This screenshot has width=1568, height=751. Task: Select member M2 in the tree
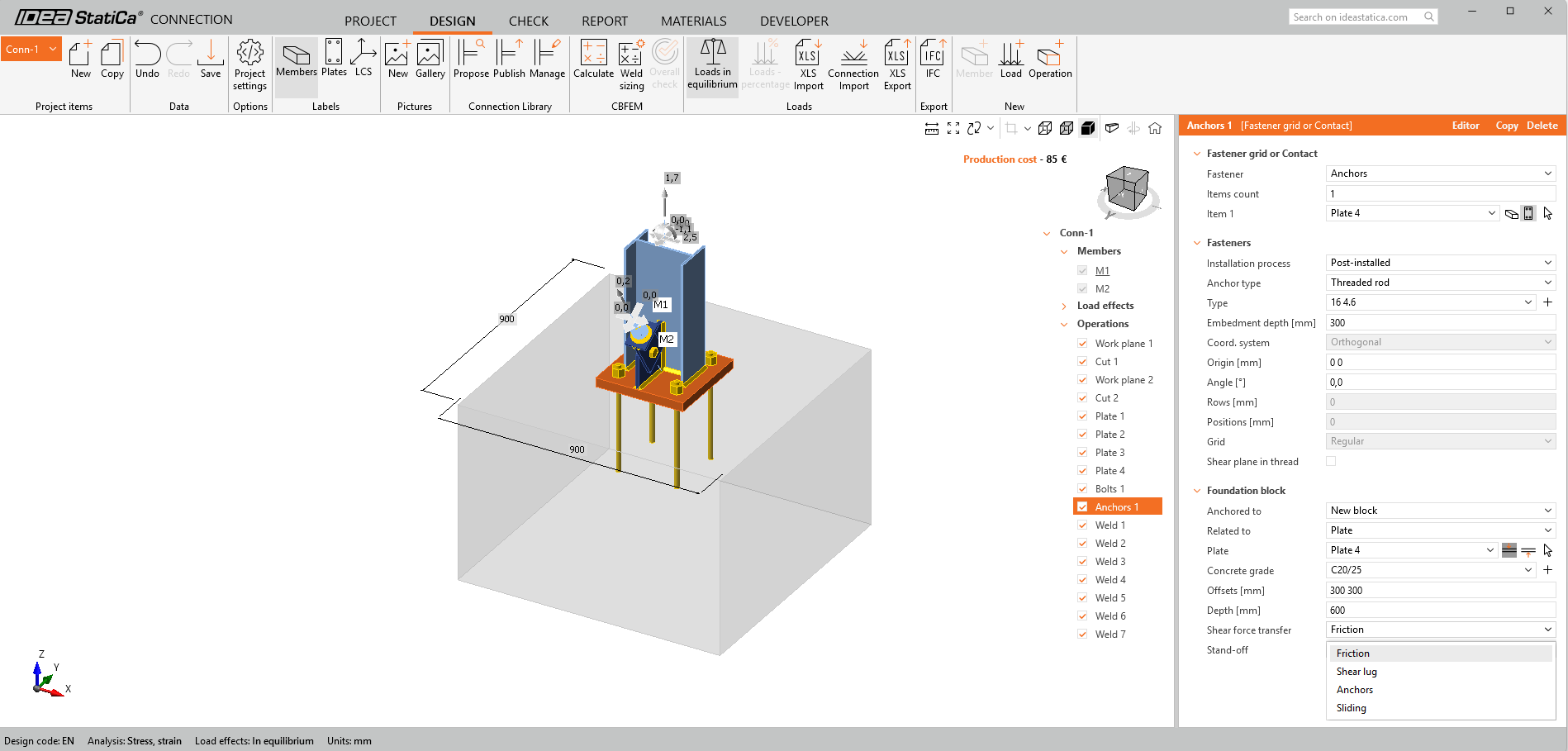click(x=1102, y=289)
